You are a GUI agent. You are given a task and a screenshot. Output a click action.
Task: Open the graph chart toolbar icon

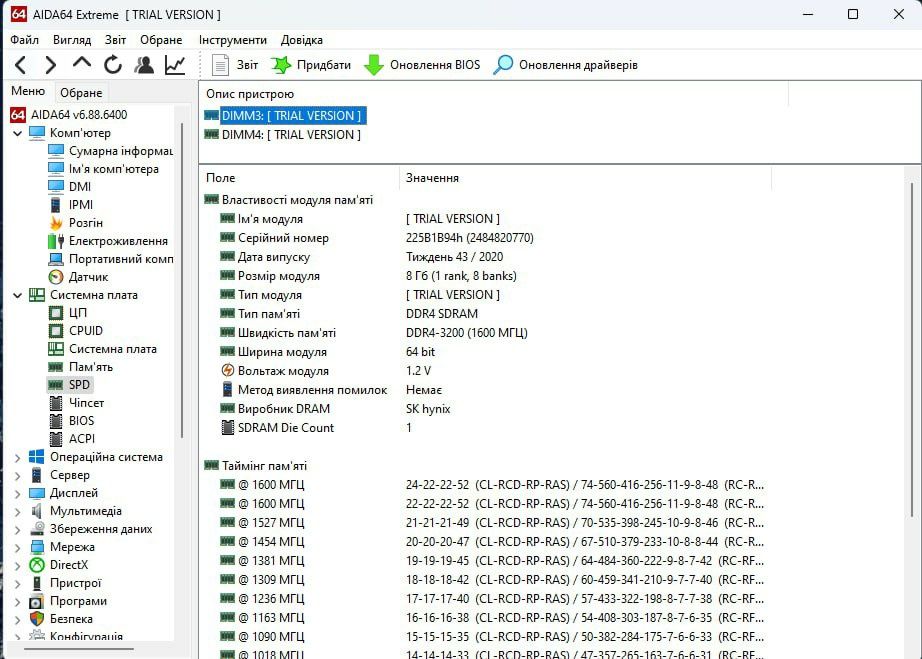(175, 65)
